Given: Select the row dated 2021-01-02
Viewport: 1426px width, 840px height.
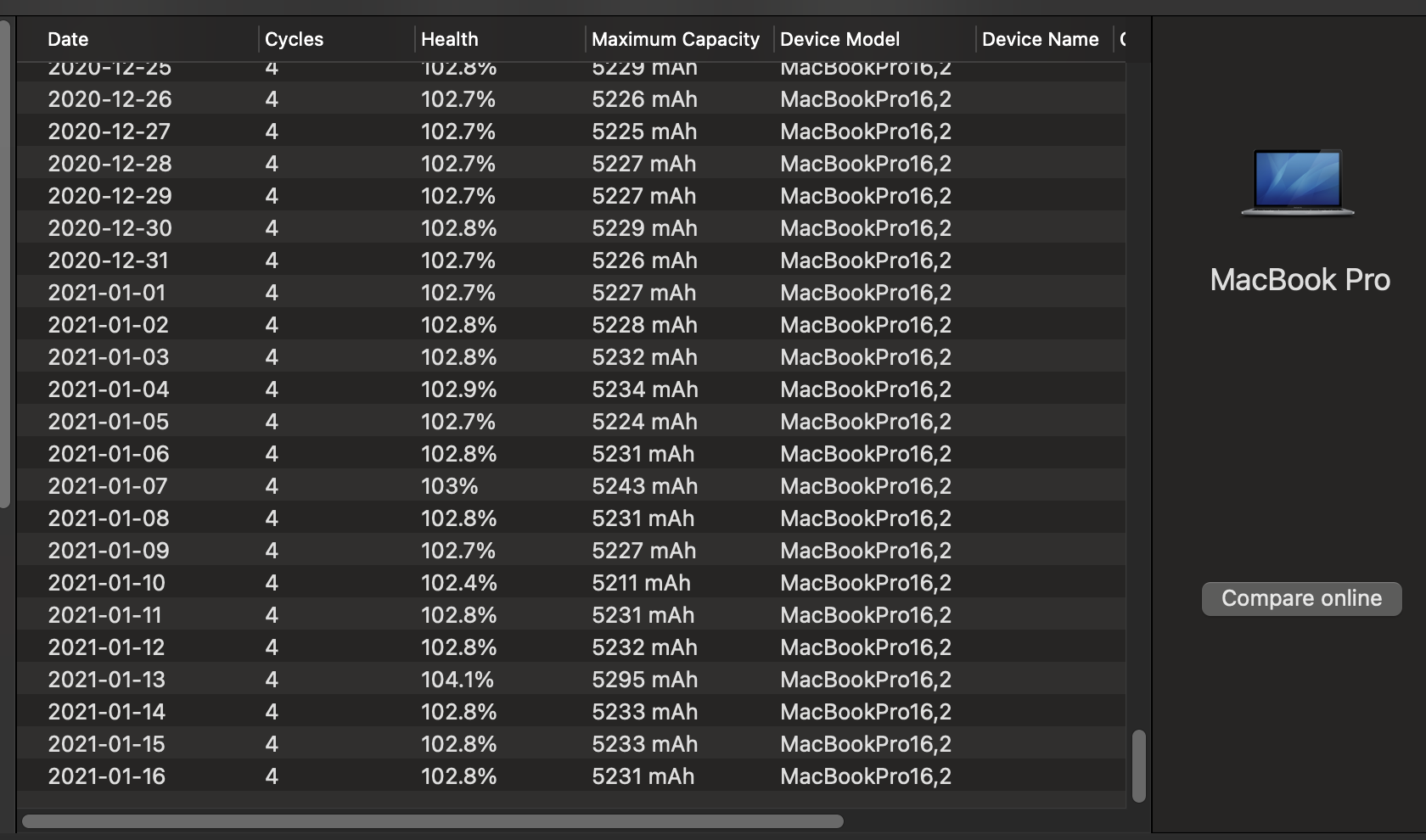Looking at the screenshot, I should coord(571,325).
